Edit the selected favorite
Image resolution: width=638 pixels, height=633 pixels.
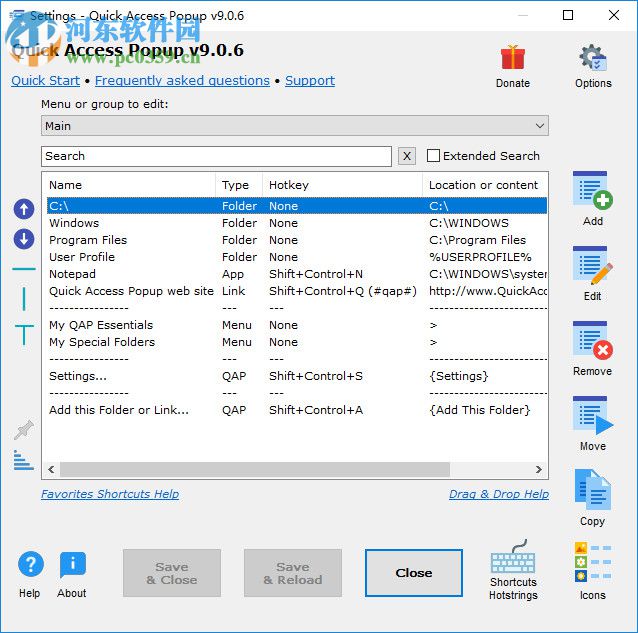coord(593,265)
